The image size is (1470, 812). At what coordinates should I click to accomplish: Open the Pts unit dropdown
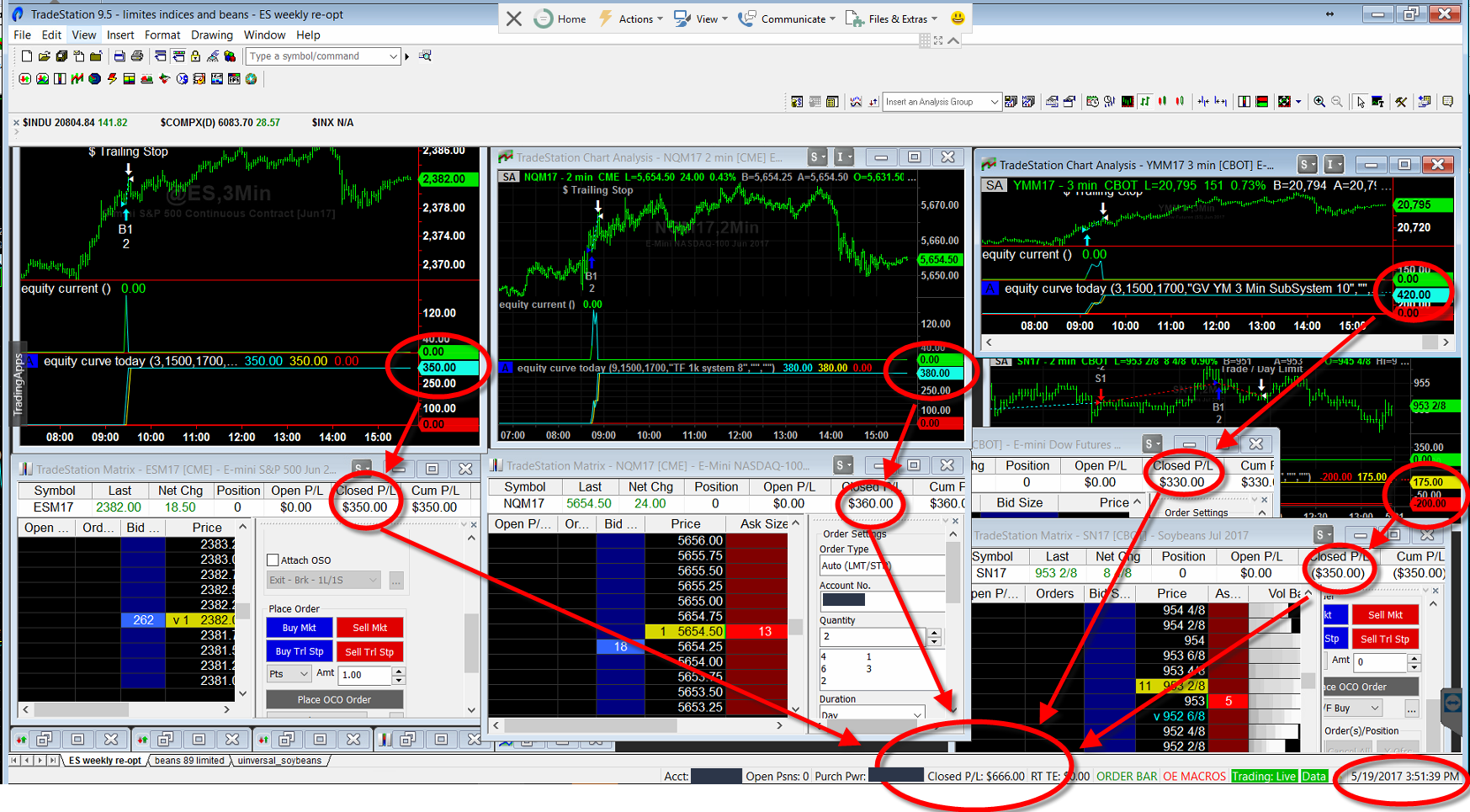pos(289,674)
